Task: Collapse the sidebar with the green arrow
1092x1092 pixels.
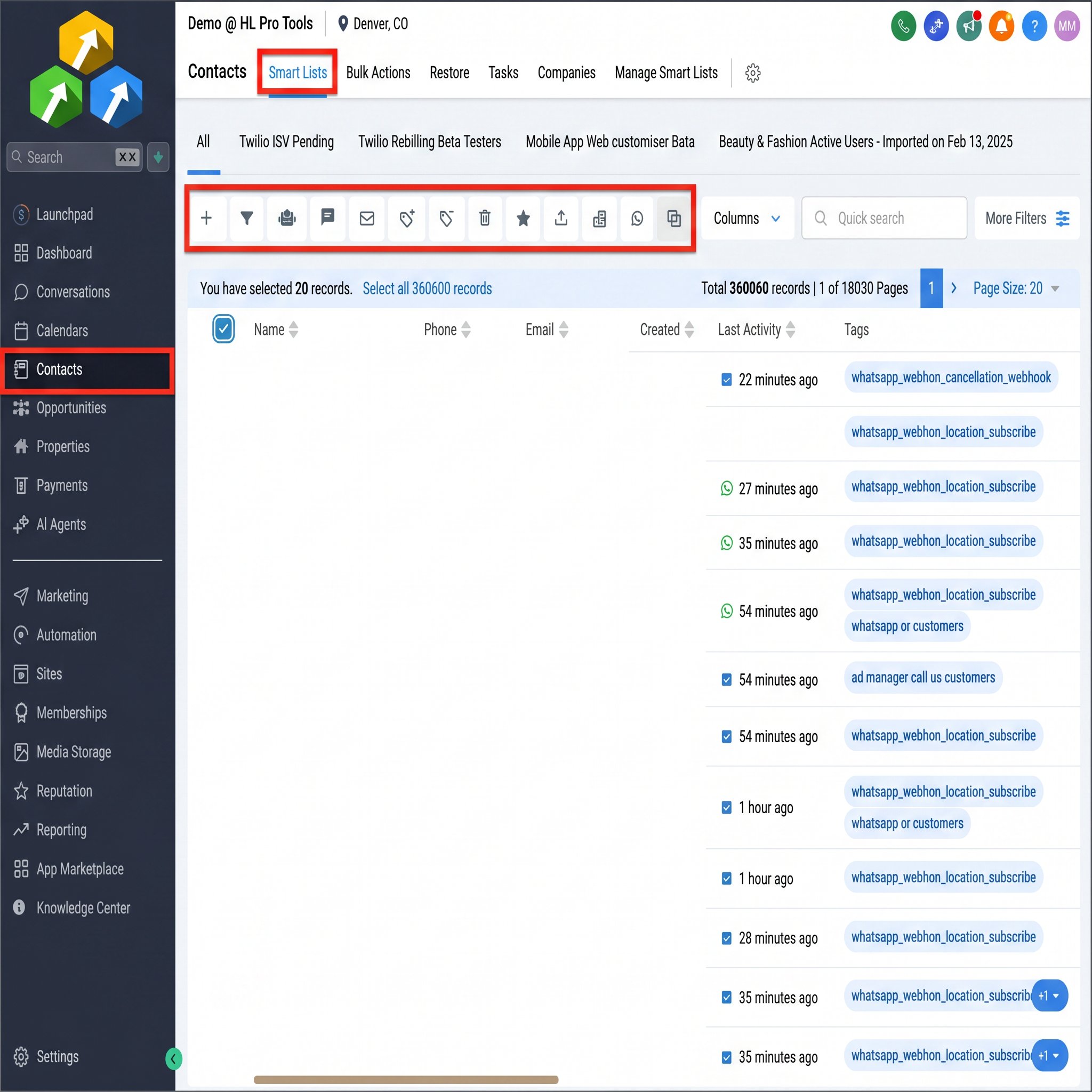Action: coord(173,1058)
